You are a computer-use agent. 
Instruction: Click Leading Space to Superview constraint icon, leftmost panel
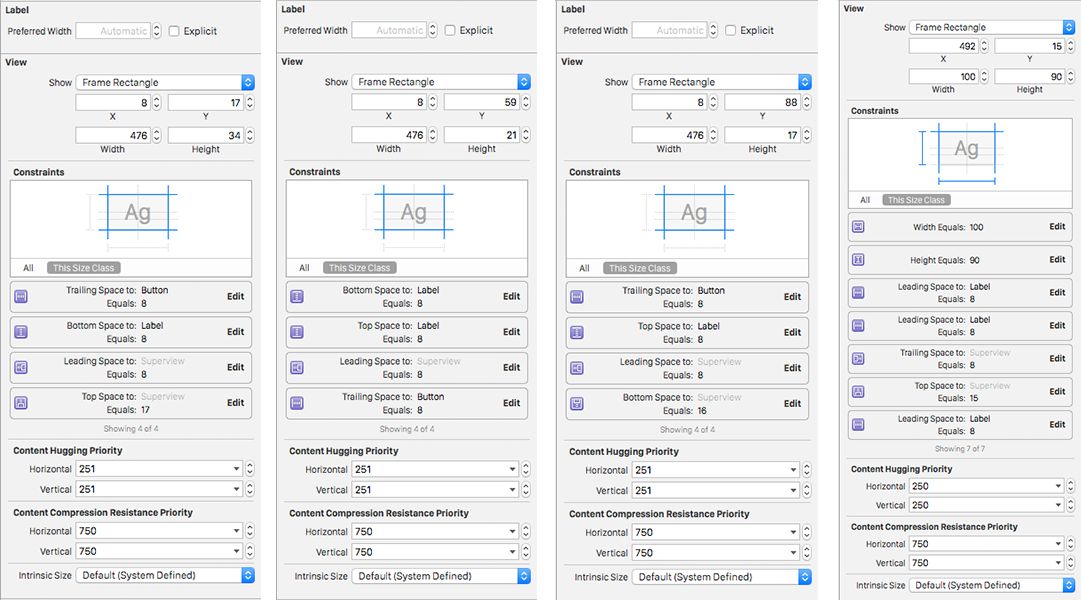[x=21, y=368]
